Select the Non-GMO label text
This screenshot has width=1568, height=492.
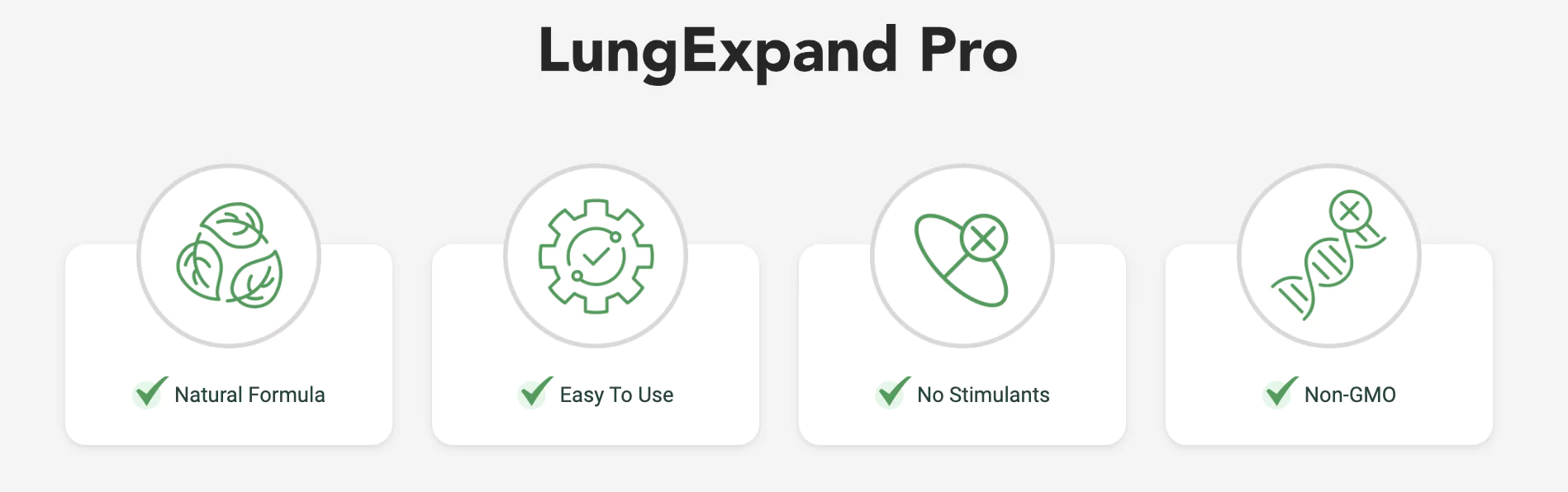point(1350,395)
